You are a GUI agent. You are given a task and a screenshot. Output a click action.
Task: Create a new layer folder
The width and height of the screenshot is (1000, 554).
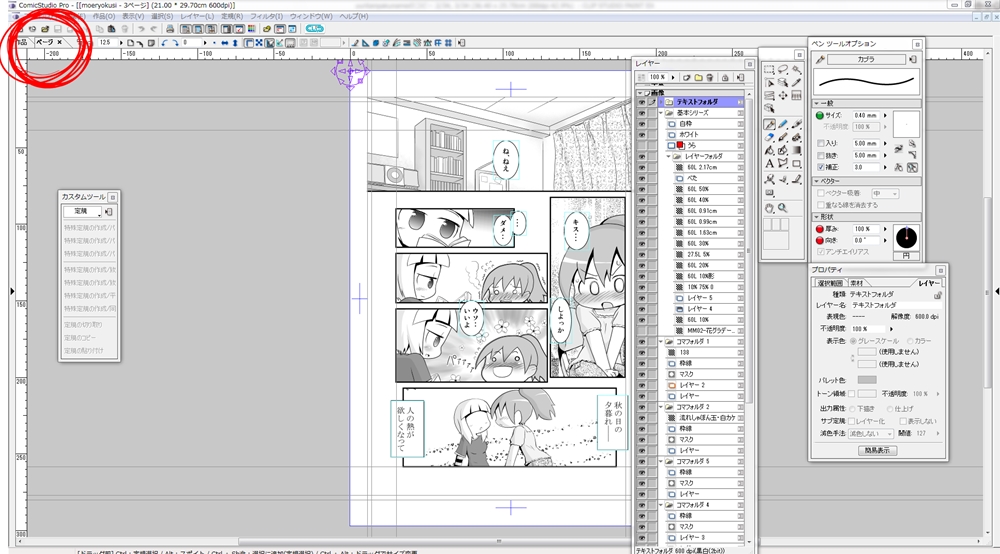tap(698, 77)
